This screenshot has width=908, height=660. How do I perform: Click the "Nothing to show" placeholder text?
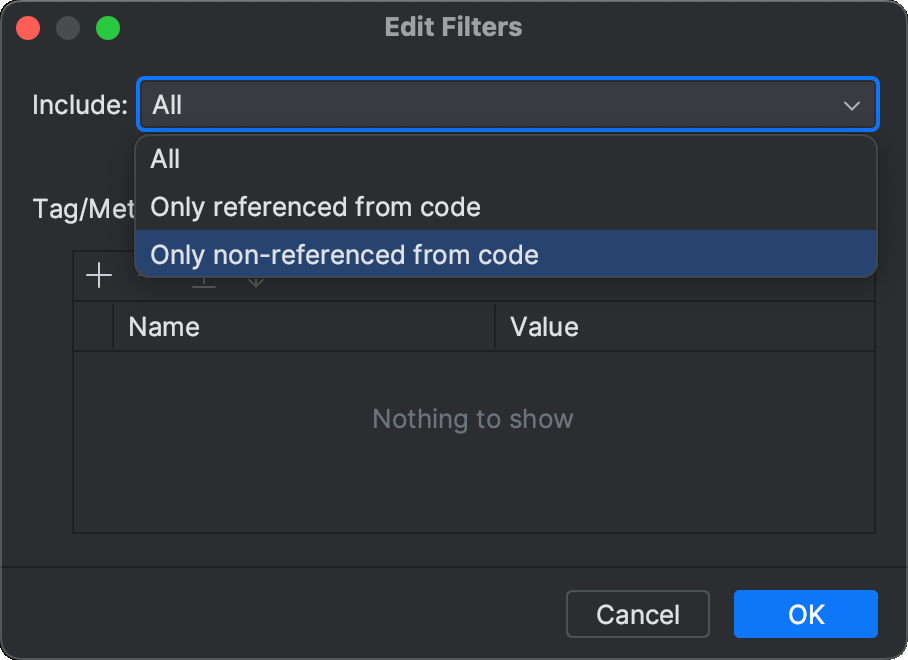click(x=473, y=419)
